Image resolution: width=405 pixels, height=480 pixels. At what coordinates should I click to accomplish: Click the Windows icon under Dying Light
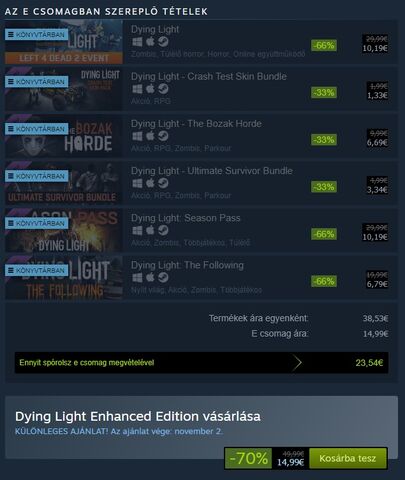137,42
